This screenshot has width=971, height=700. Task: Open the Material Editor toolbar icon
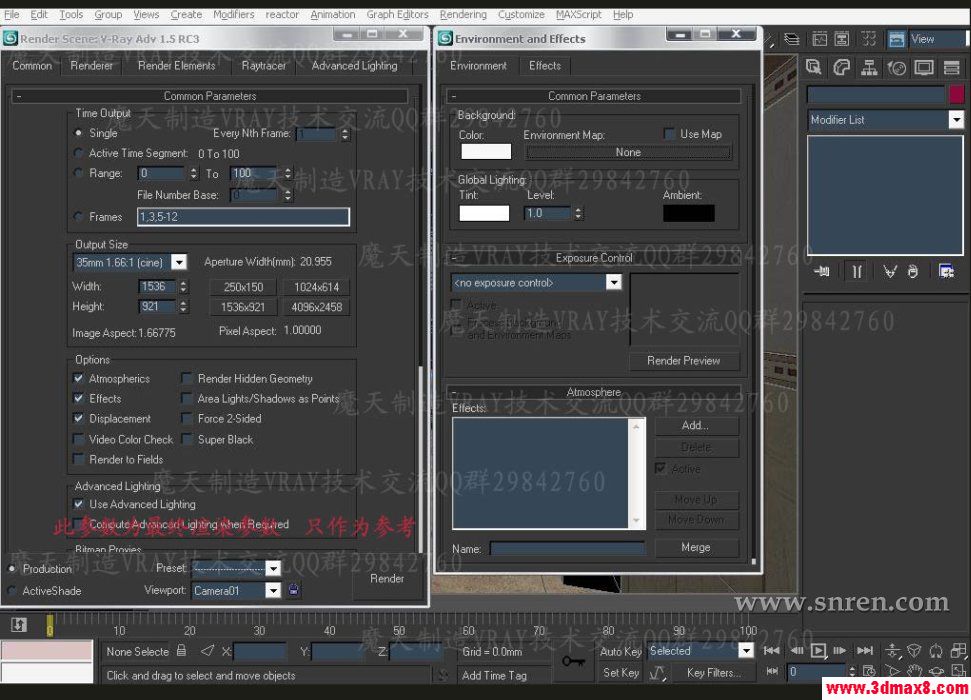(869, 39)
